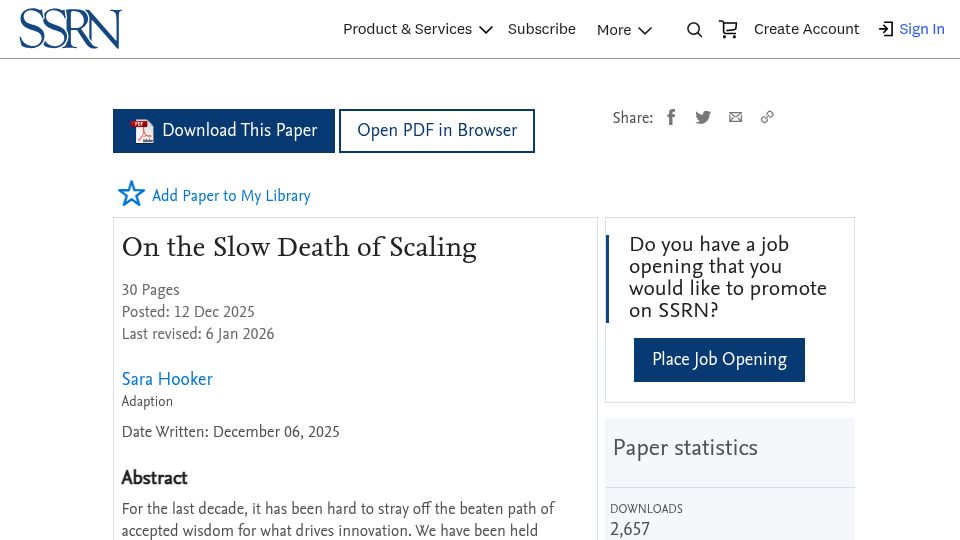Screen dimensions: 960x540
Task: Share paper on Twitter
Action: point(703,117)
